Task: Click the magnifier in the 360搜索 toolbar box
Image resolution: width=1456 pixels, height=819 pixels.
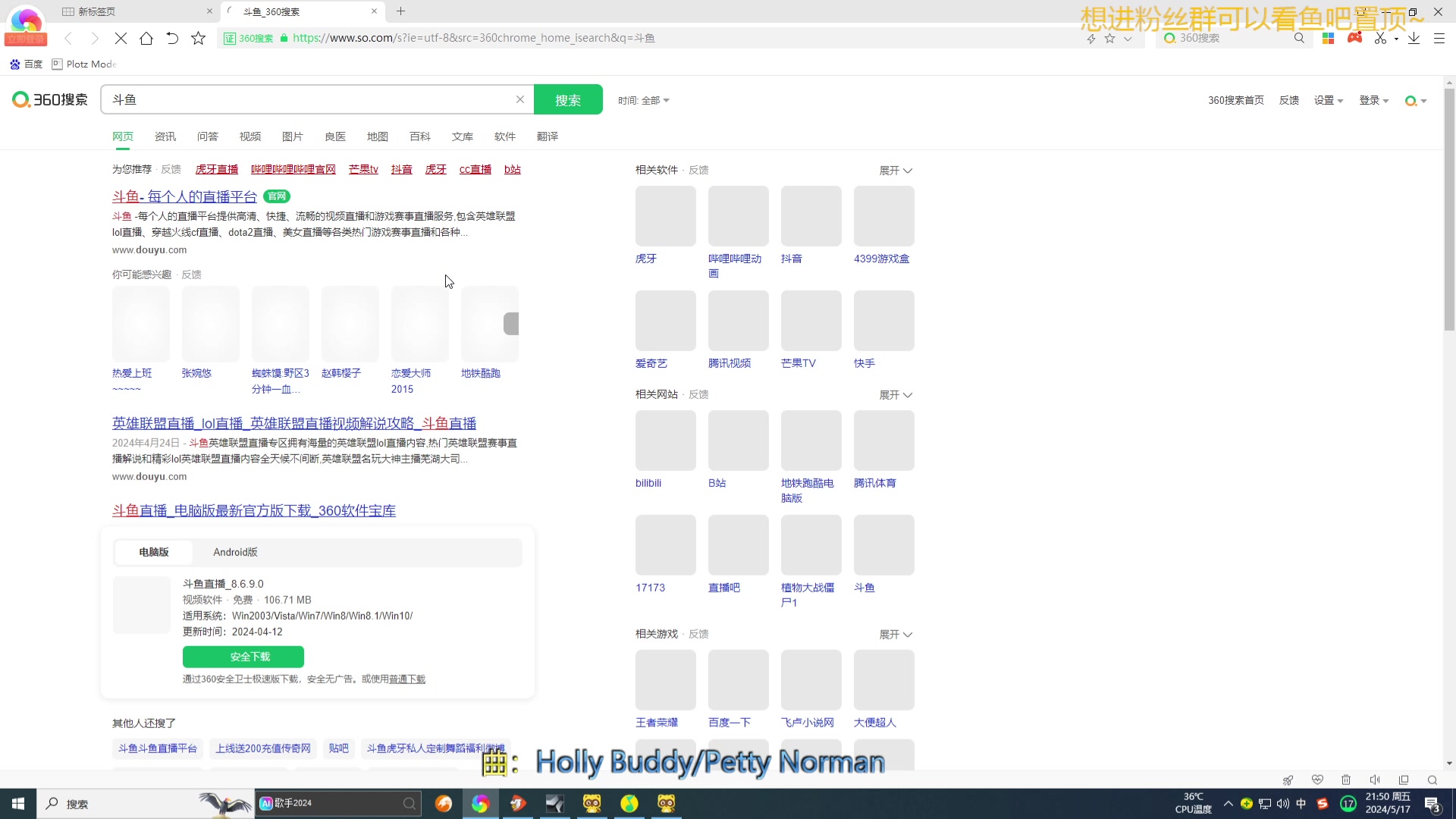Action: tap(1299, 38)
